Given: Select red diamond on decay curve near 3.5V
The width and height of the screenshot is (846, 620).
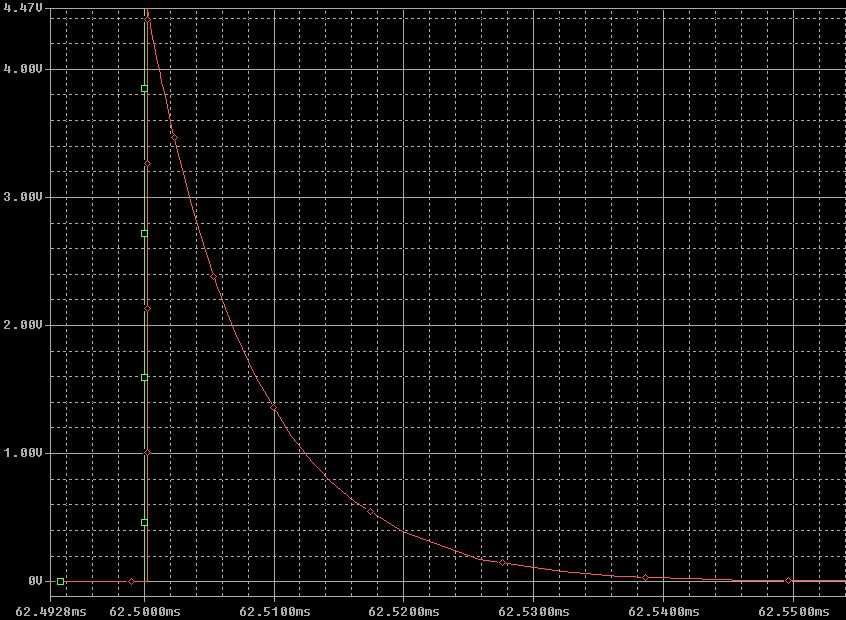Looking at the screenshot, I should [174, 138].
